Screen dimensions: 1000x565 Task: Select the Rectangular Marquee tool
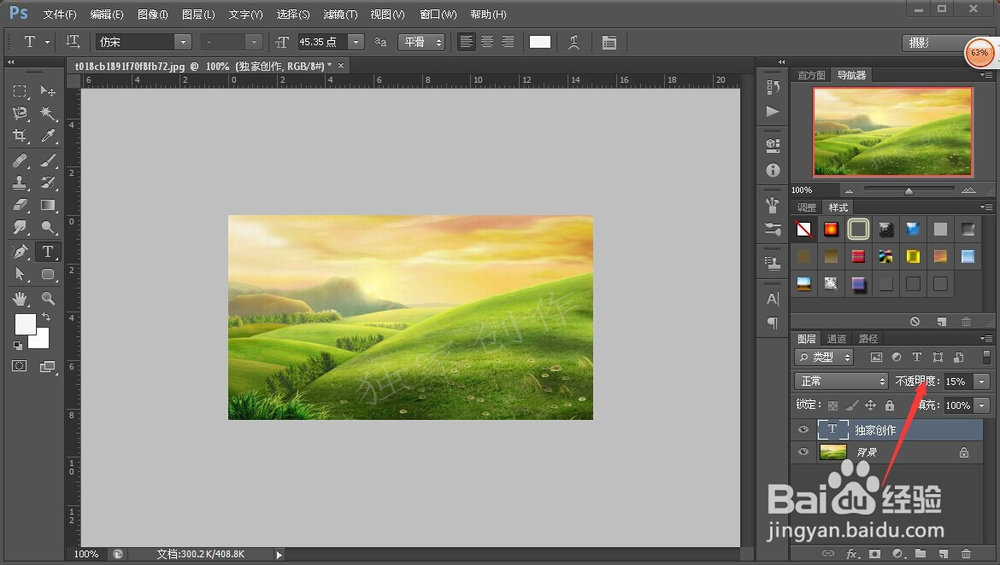(20, 91)
